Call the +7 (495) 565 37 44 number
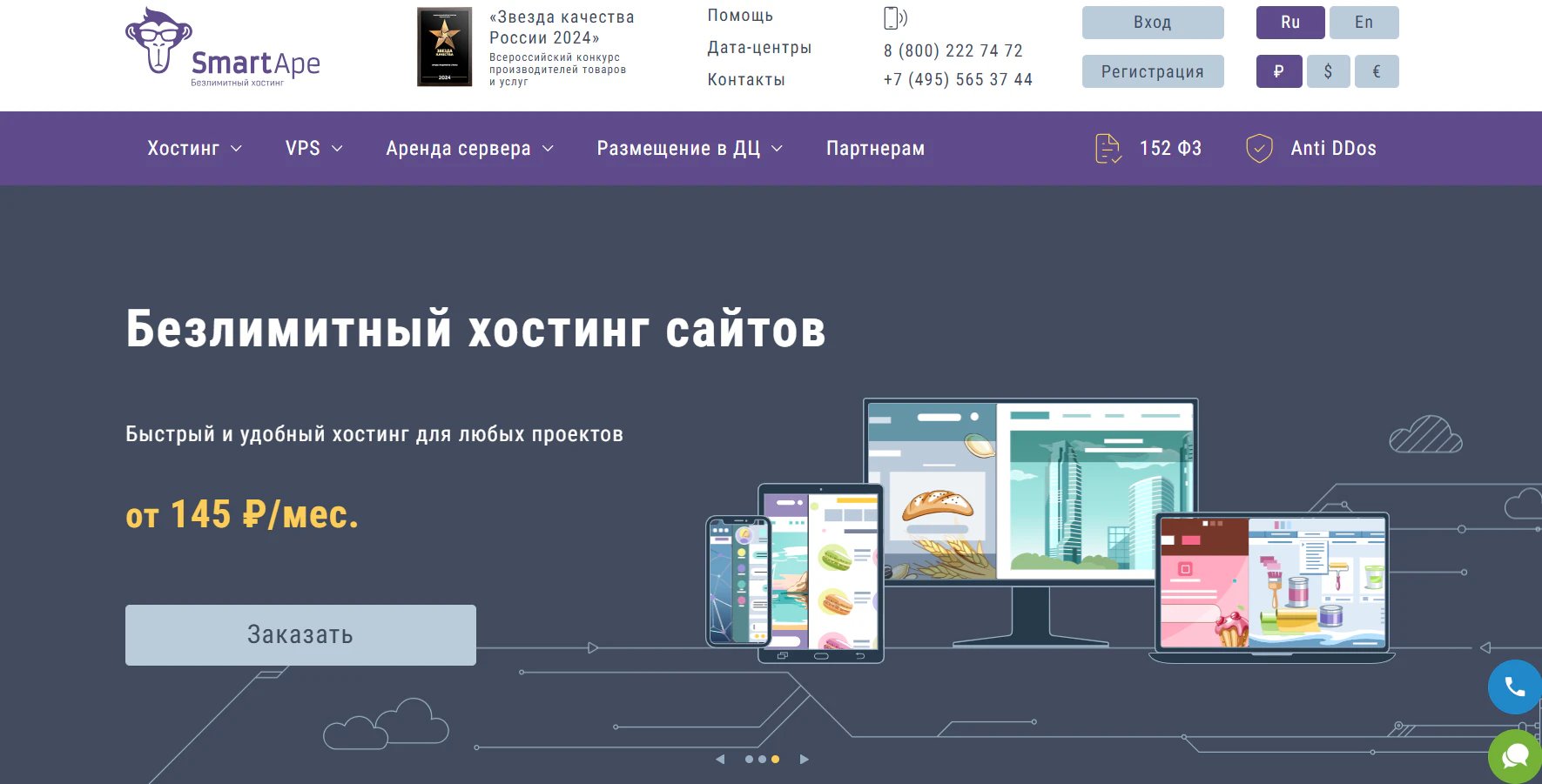The height and width of the screenshot is (784, 1542). point(958,80)
